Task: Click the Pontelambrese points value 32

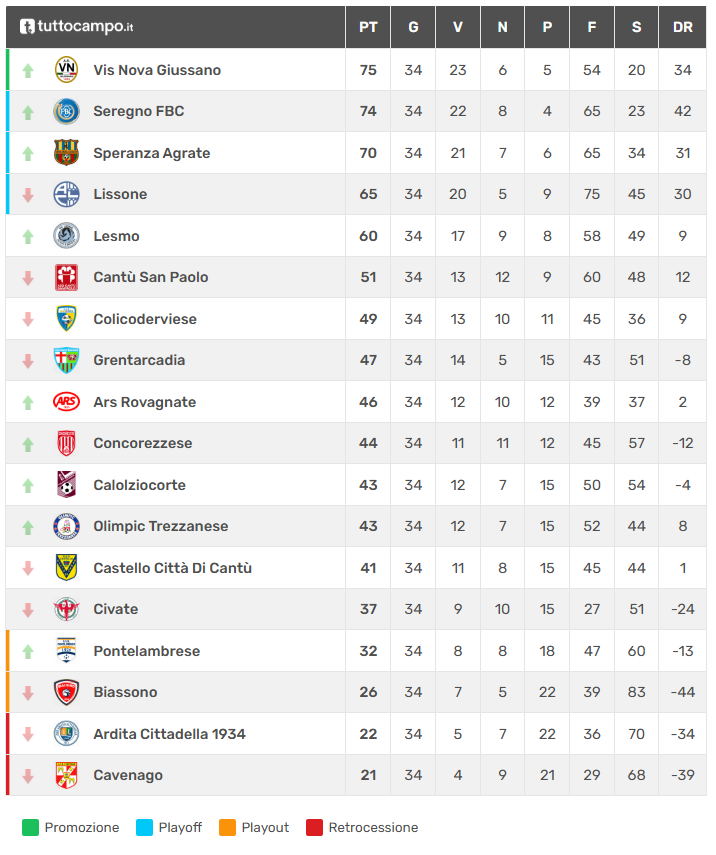Action: (368, 651)
